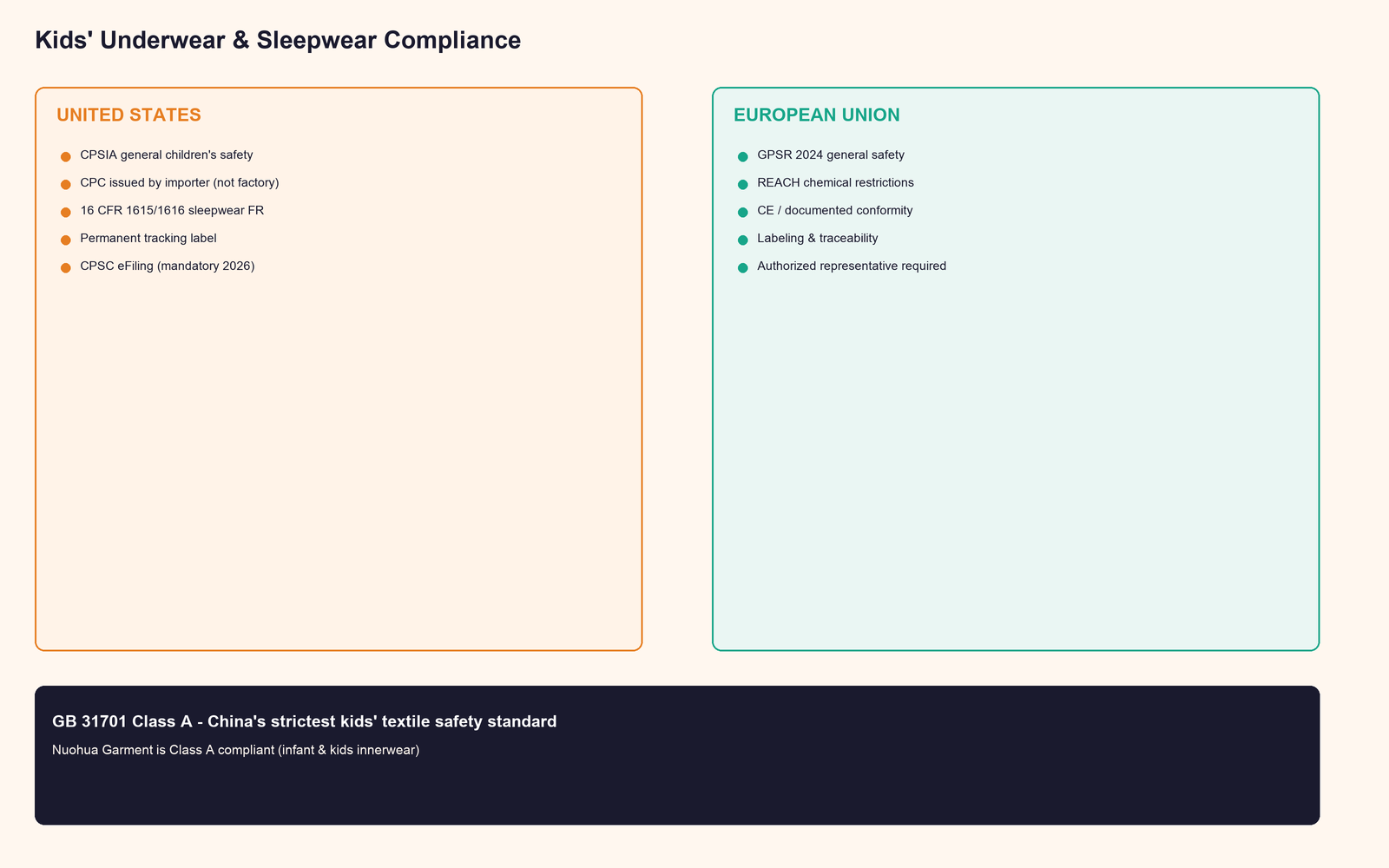Click 'GPSR 2024 general safety' item
The height and width of the screenshot is (868, 1389).
click(831, 155)
